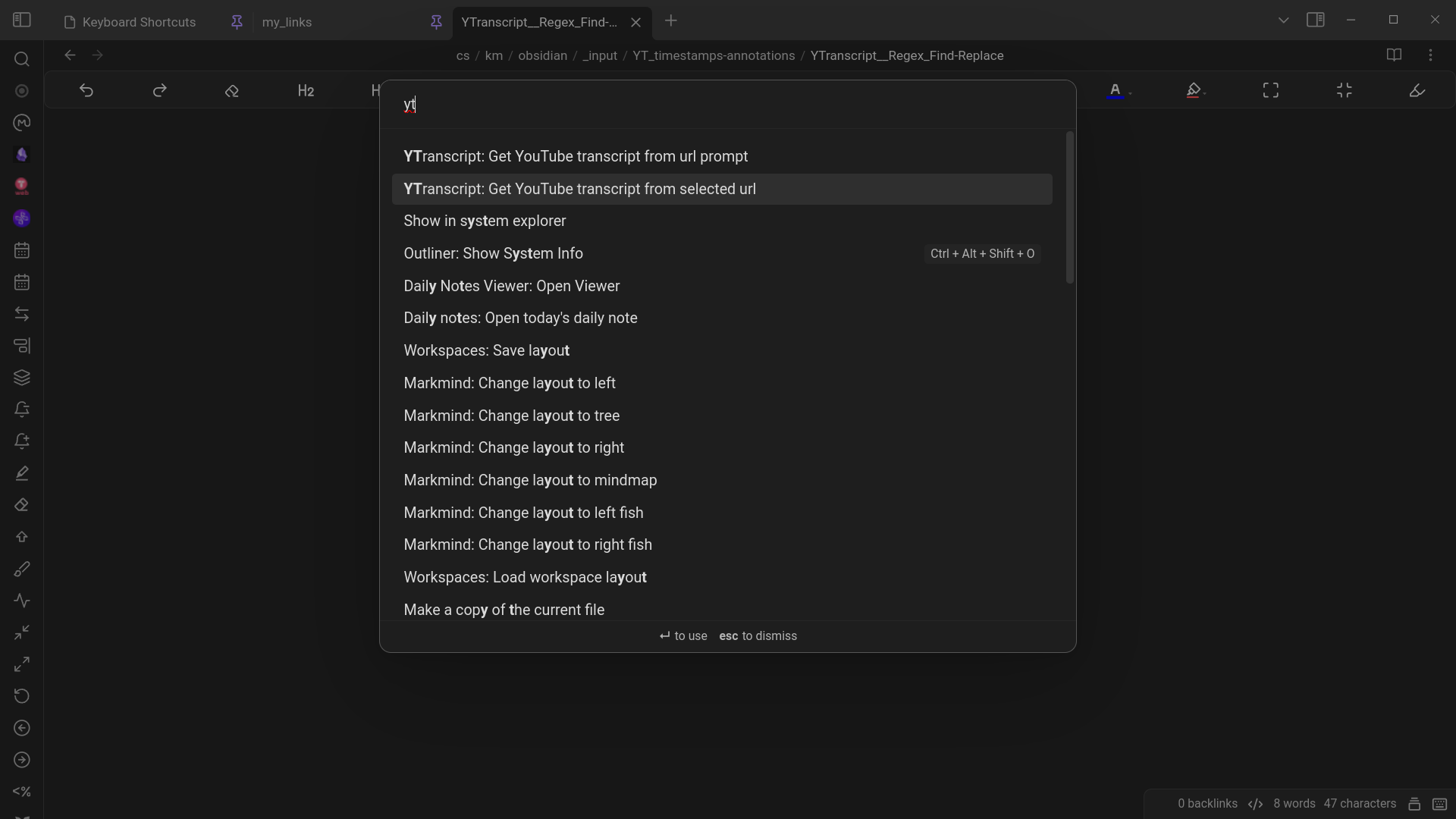Click the eraser clear-formatting toolbar icon
The width and height of the screenshot is (1456, 819).
tap(232, 91)
